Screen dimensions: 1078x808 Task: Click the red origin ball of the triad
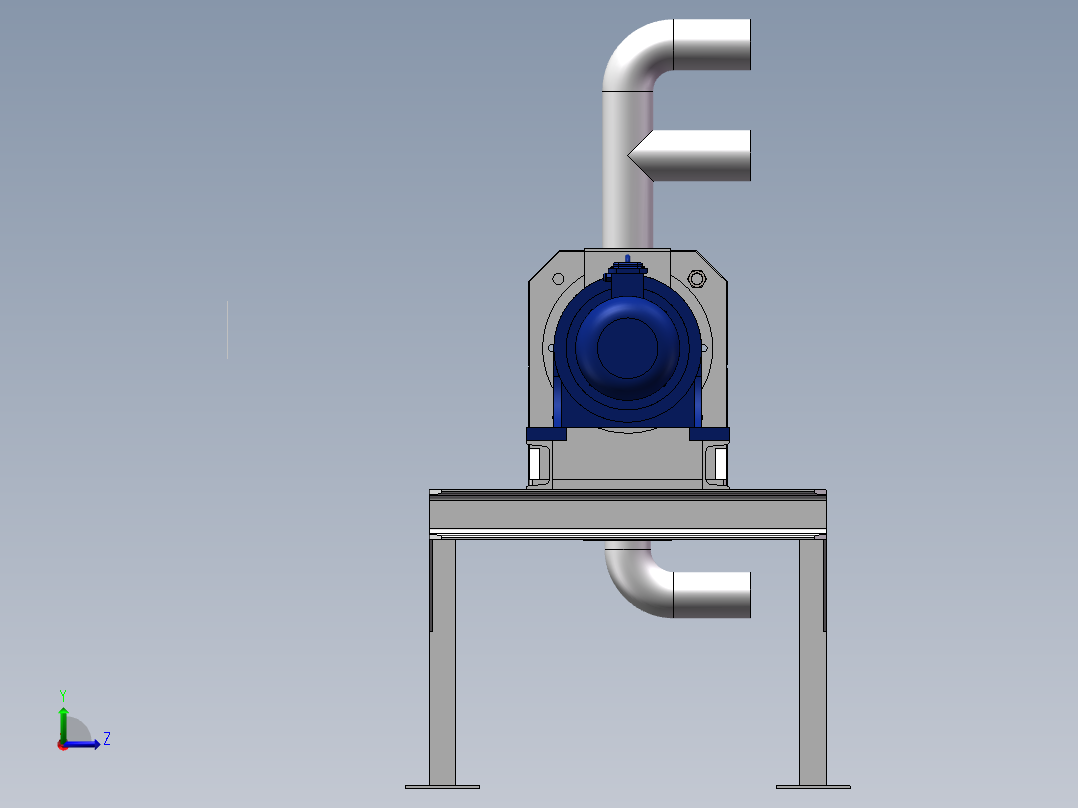click(x=62, y=745)
